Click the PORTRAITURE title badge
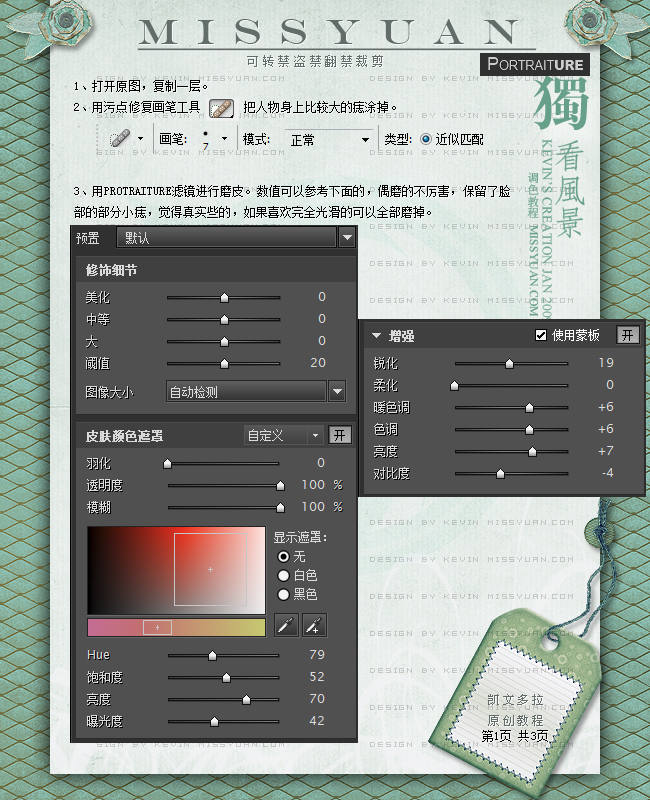 pyautogui.click(x=535, y=65)
